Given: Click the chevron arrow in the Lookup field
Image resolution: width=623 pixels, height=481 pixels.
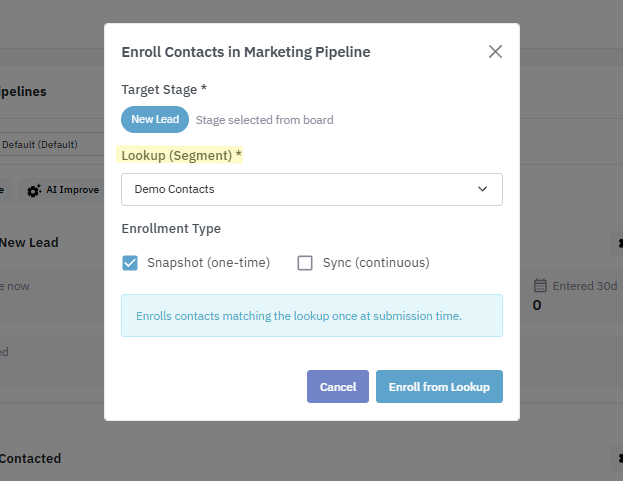Looking at the screenshot, I should (483, 189).
